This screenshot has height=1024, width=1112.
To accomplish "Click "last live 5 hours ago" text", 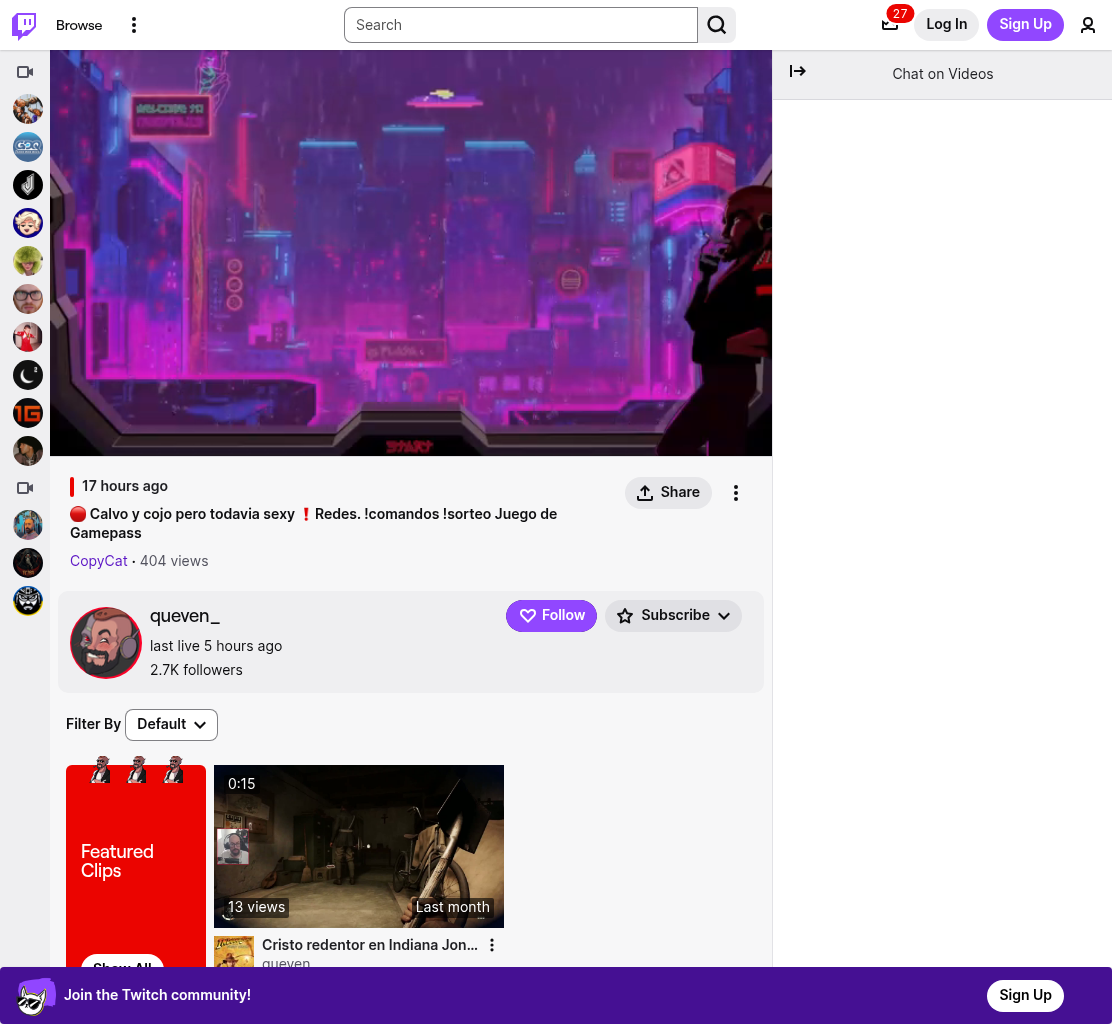I will coord(216,645).
